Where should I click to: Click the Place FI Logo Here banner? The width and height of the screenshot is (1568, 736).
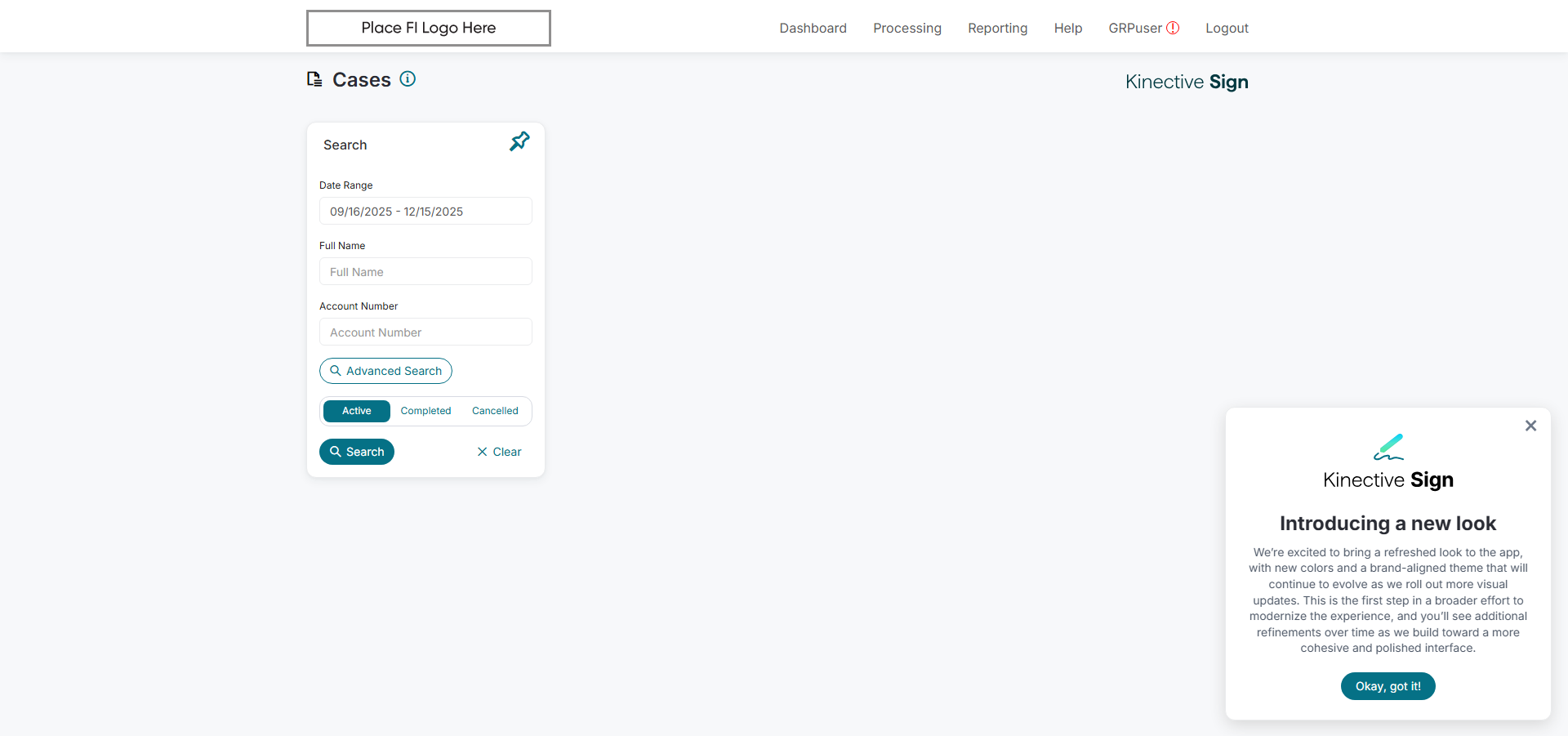[x=429, y=28]
